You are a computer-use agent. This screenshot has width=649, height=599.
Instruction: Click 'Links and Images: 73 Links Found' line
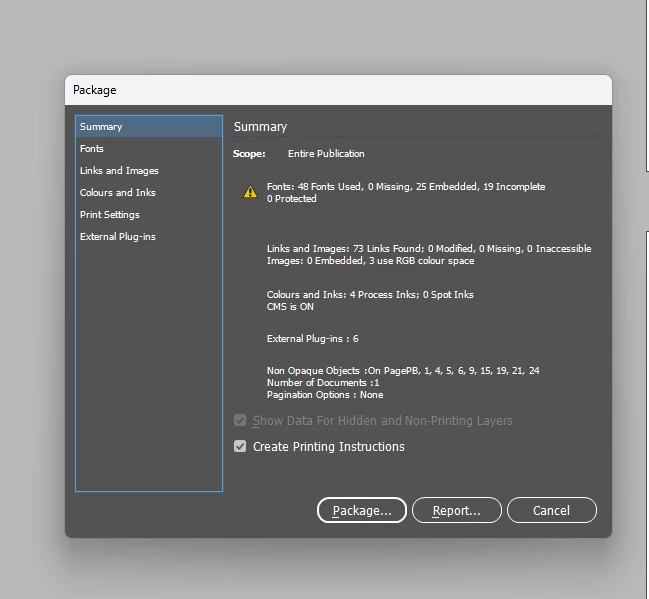click(429, 249)
